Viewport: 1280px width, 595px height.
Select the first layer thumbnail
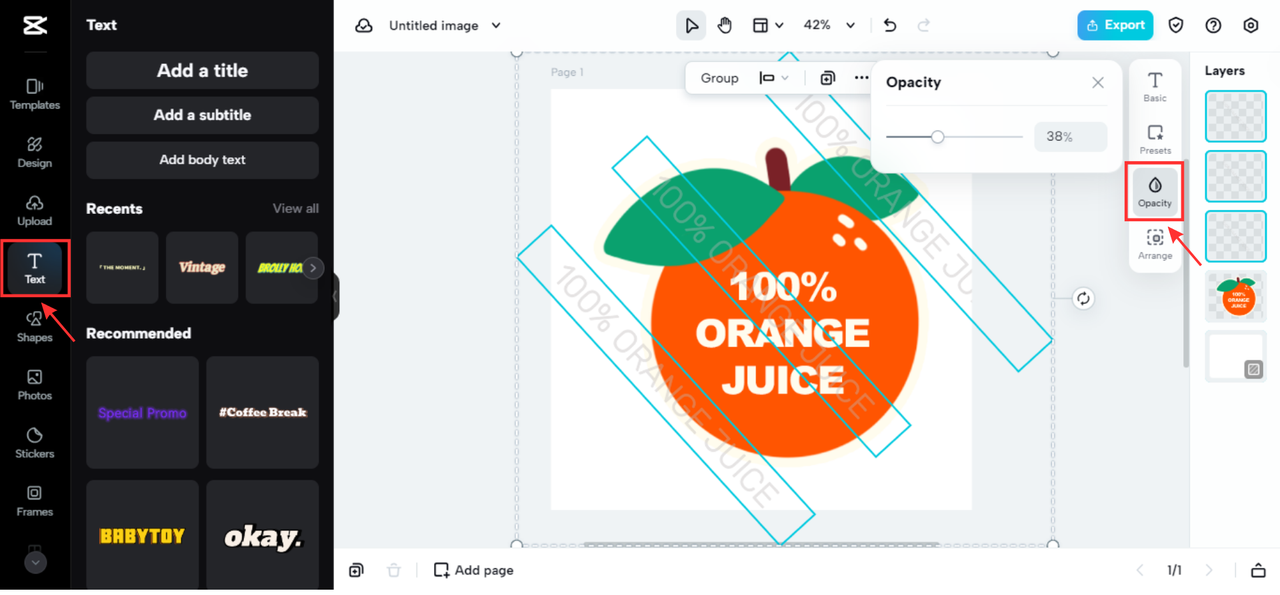1236,116
